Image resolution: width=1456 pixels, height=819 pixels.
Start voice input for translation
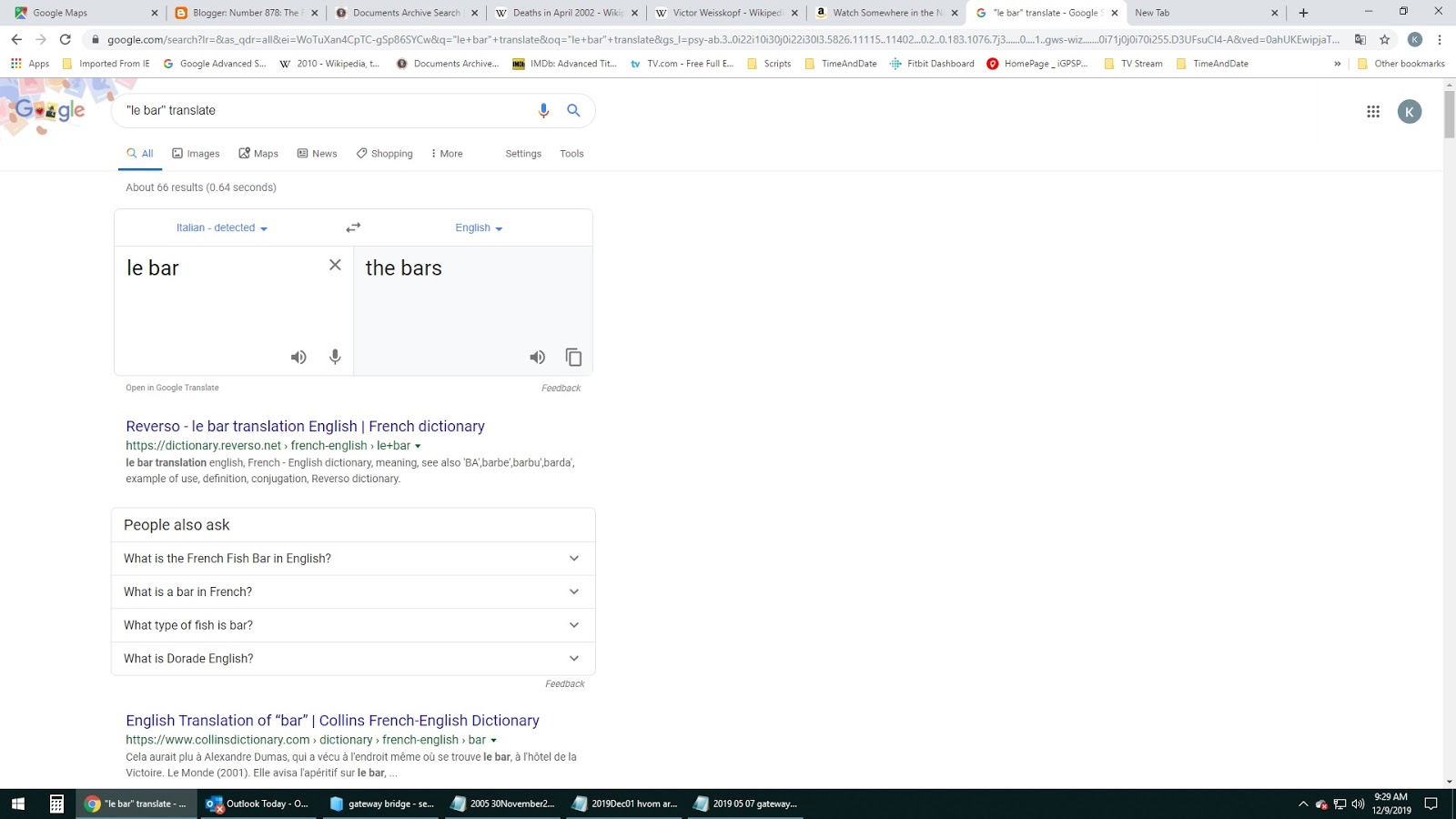point(335,358)
